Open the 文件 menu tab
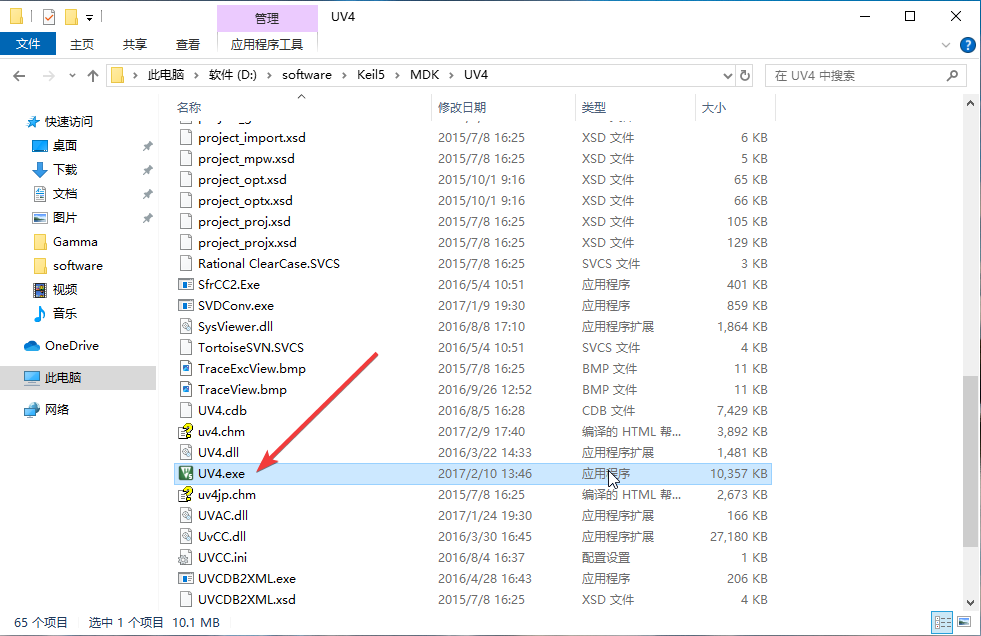This screenshot has height=636, width=981. click(28, 44)
